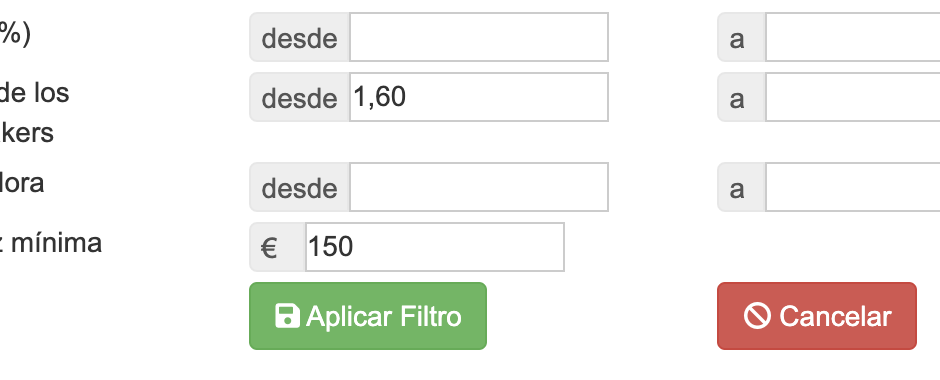940x380 pixels.
Task: Click the 'de los' label text
Action: (34, 94)
